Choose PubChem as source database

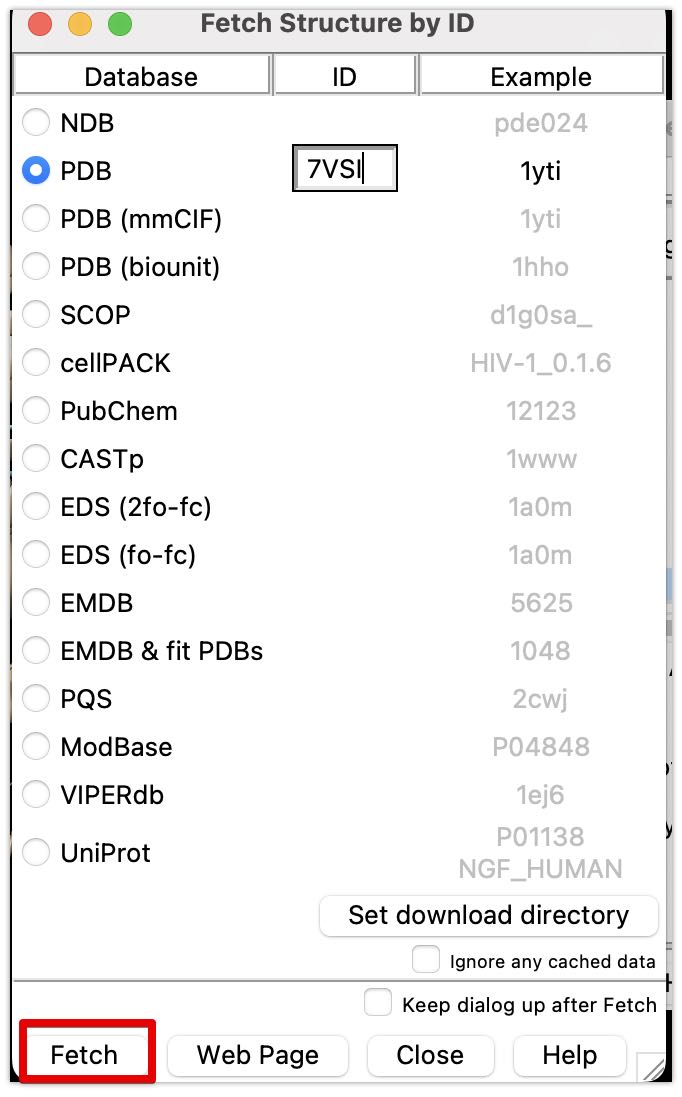(x=36, y=410)
